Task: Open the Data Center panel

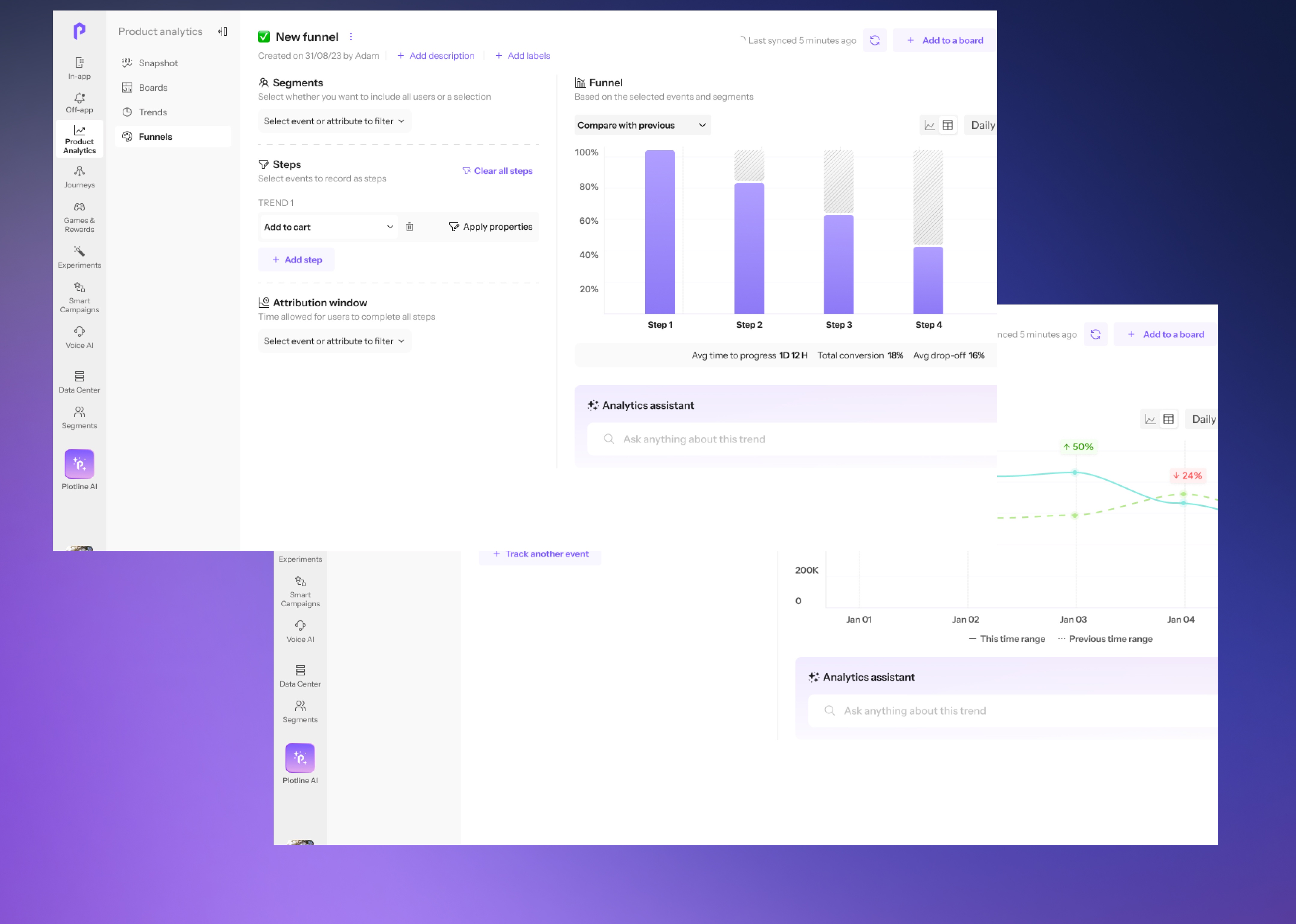Action: point(79,382)
